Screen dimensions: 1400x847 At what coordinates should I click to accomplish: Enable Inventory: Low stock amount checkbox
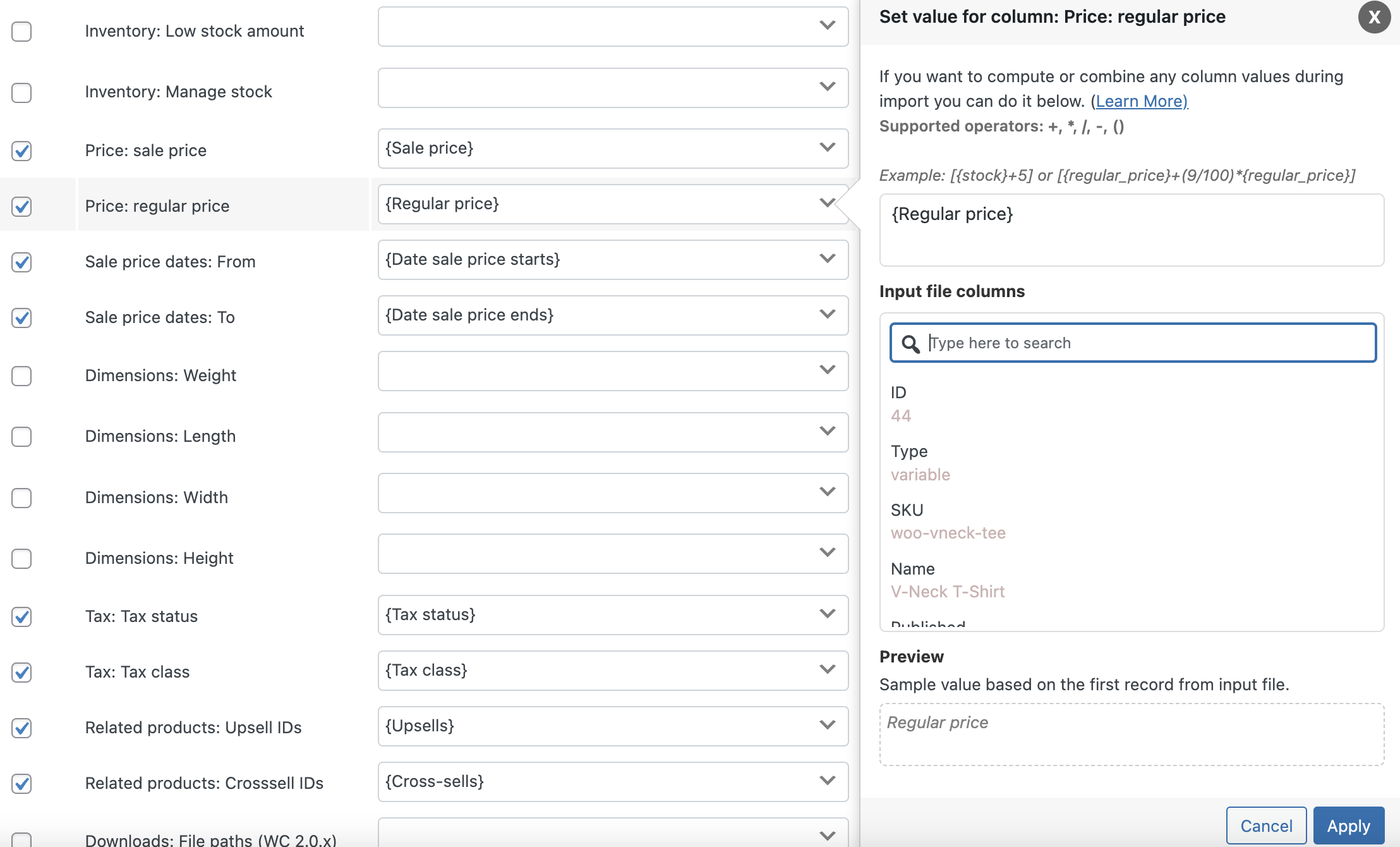21,31
